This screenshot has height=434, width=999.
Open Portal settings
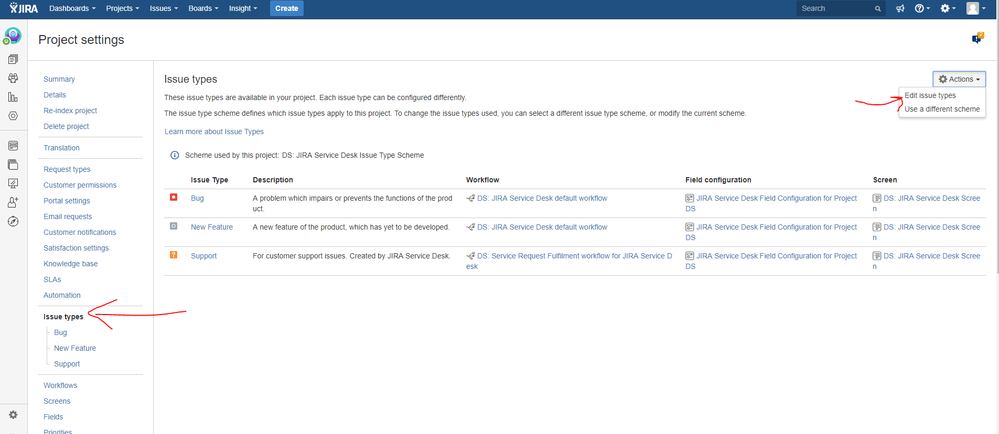coord(67,201)
